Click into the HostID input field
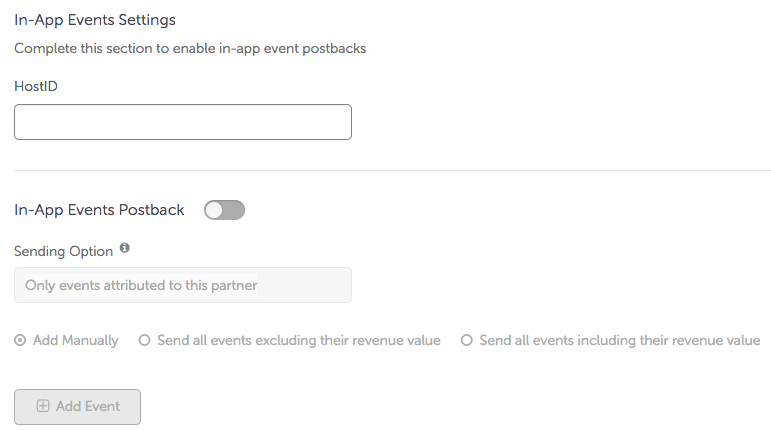 coord(183,122)
